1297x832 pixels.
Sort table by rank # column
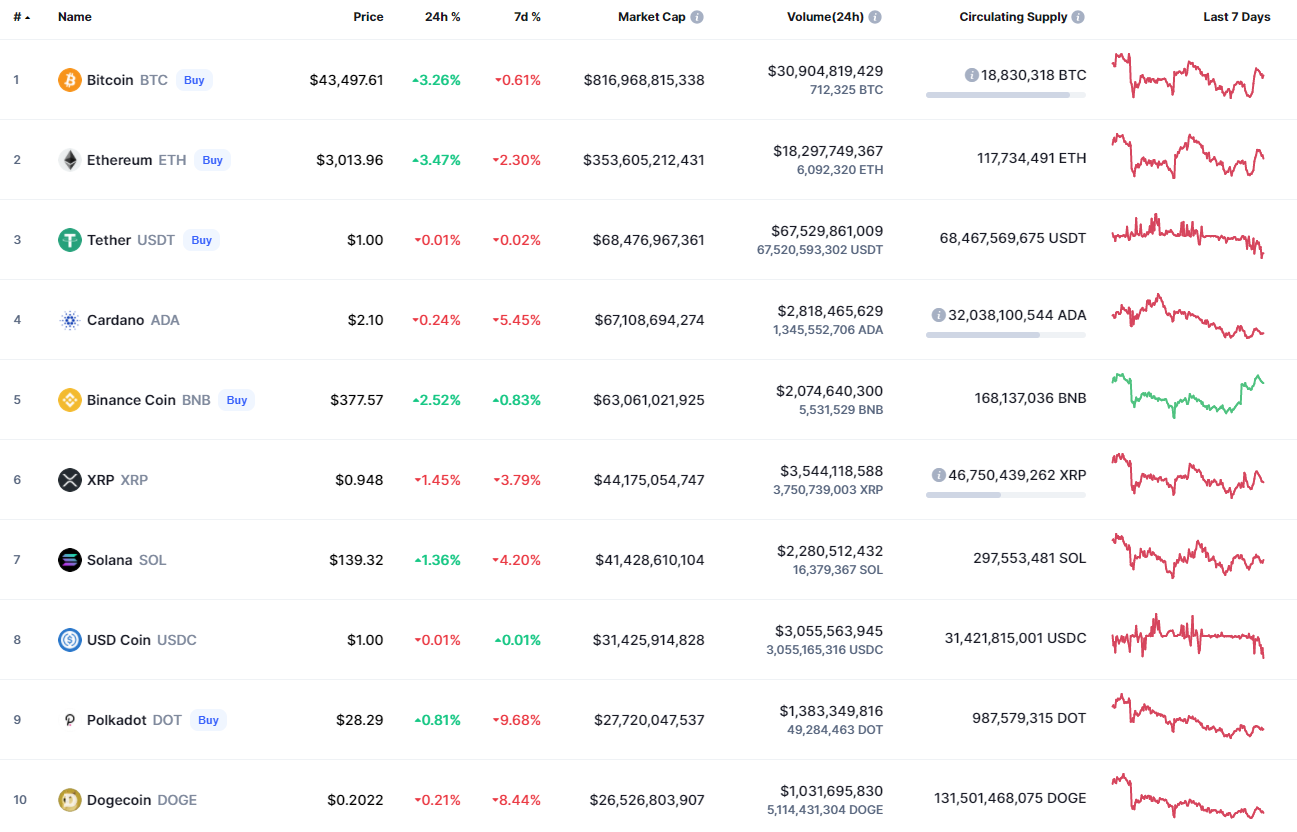coord(21,17)
